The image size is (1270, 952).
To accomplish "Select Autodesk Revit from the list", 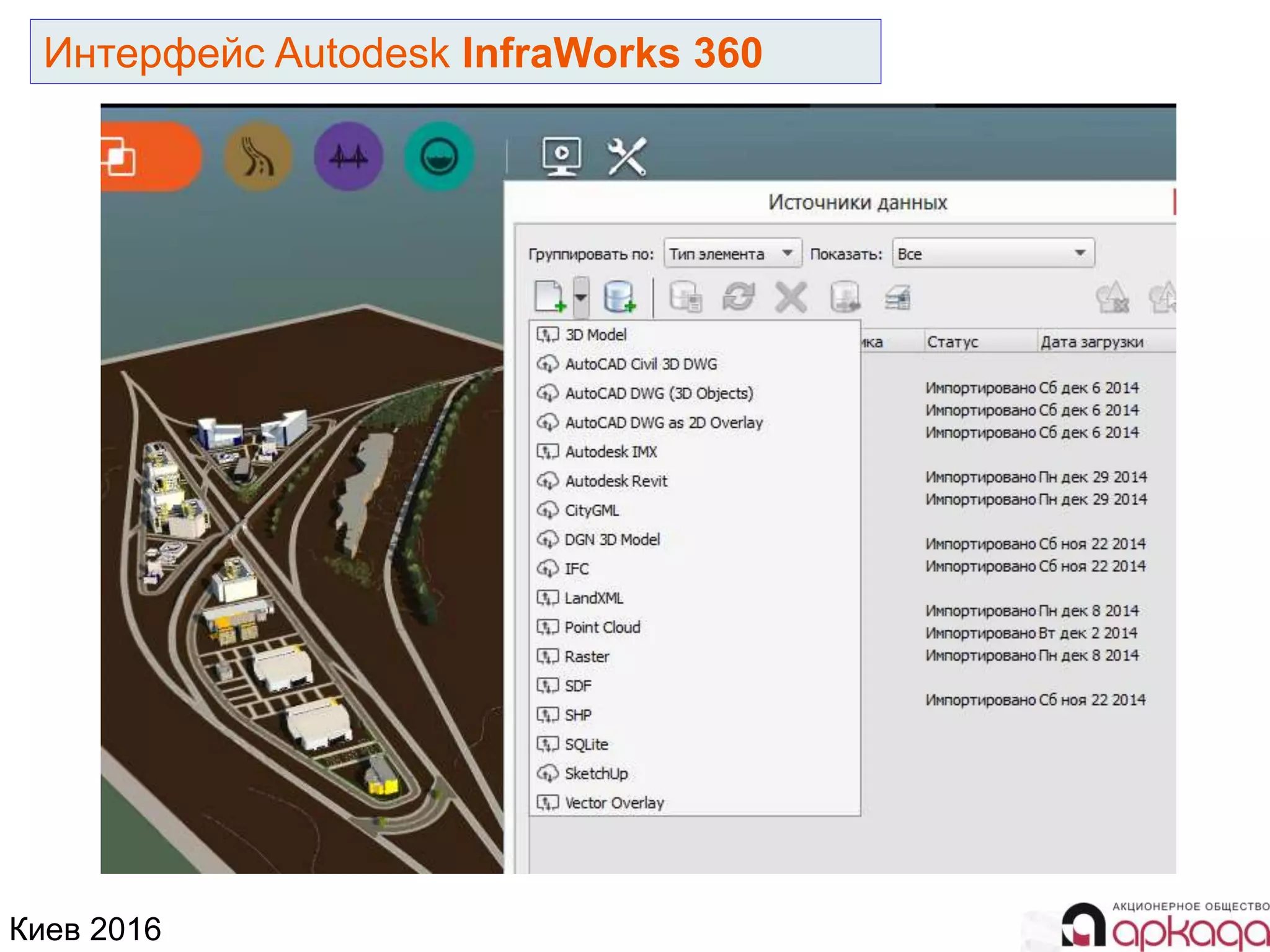I will [x=695, y=481].
